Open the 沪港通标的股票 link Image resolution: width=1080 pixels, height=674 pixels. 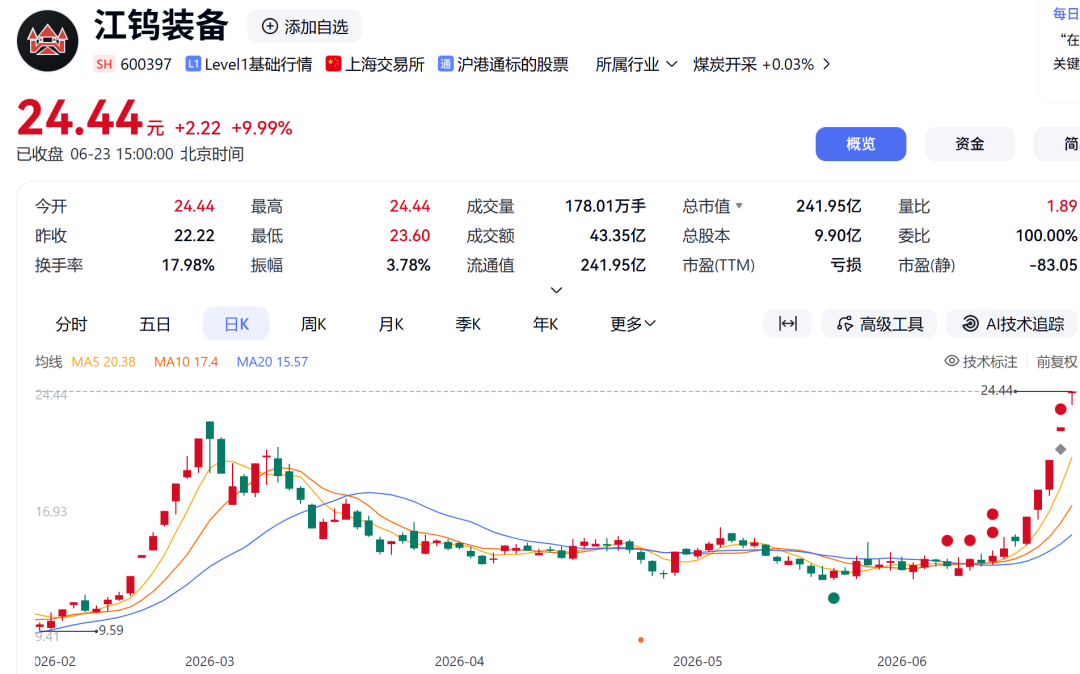[x=512, y=64]
